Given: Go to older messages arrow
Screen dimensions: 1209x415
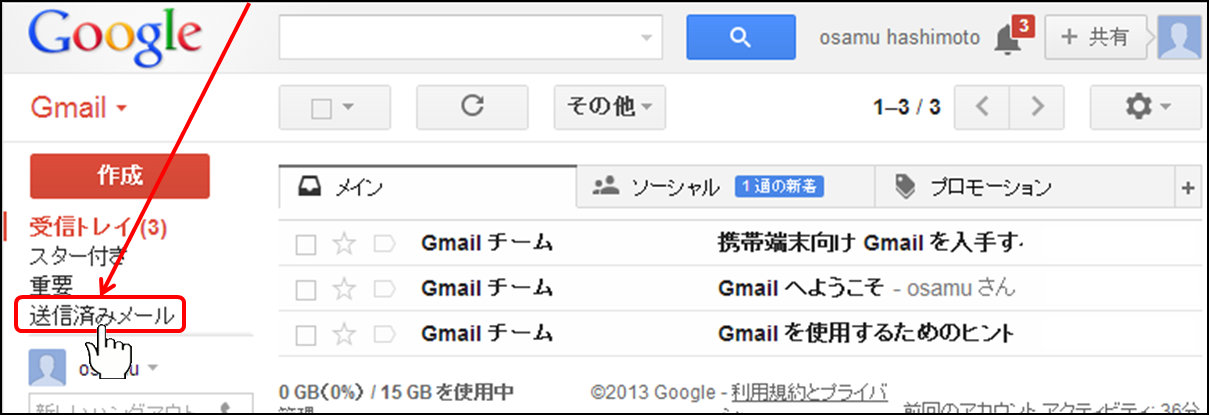Looking at the screenshot, I should [1037, 106].
